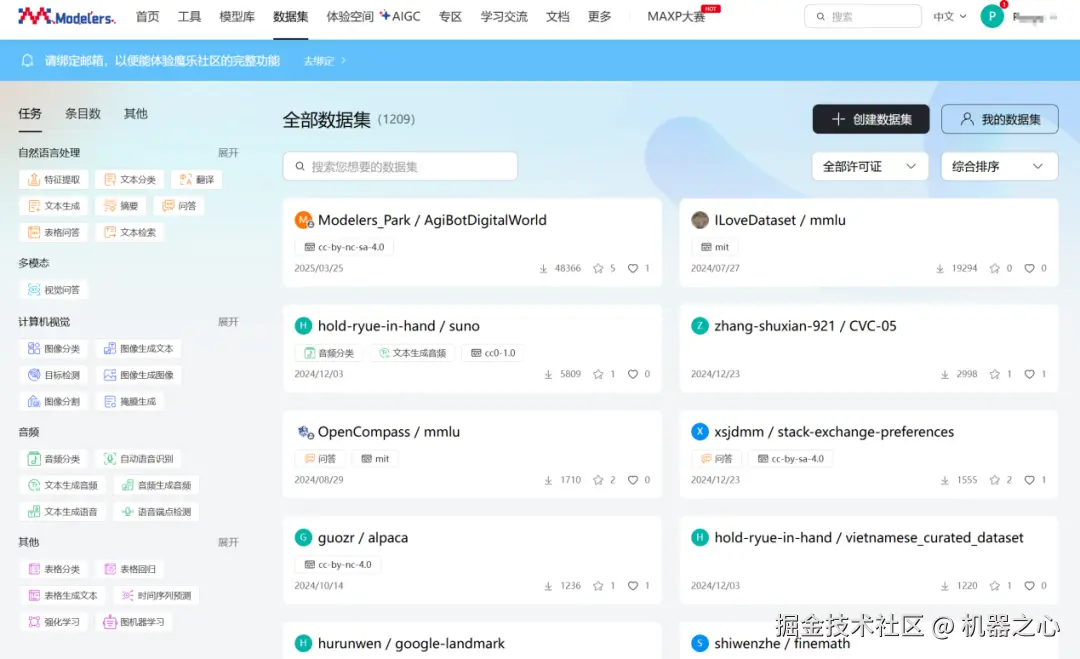Viewport: 1080px width, 659px height.
Task: Pick the 自动语音识别 tag
Action: (x=138, y=459)
